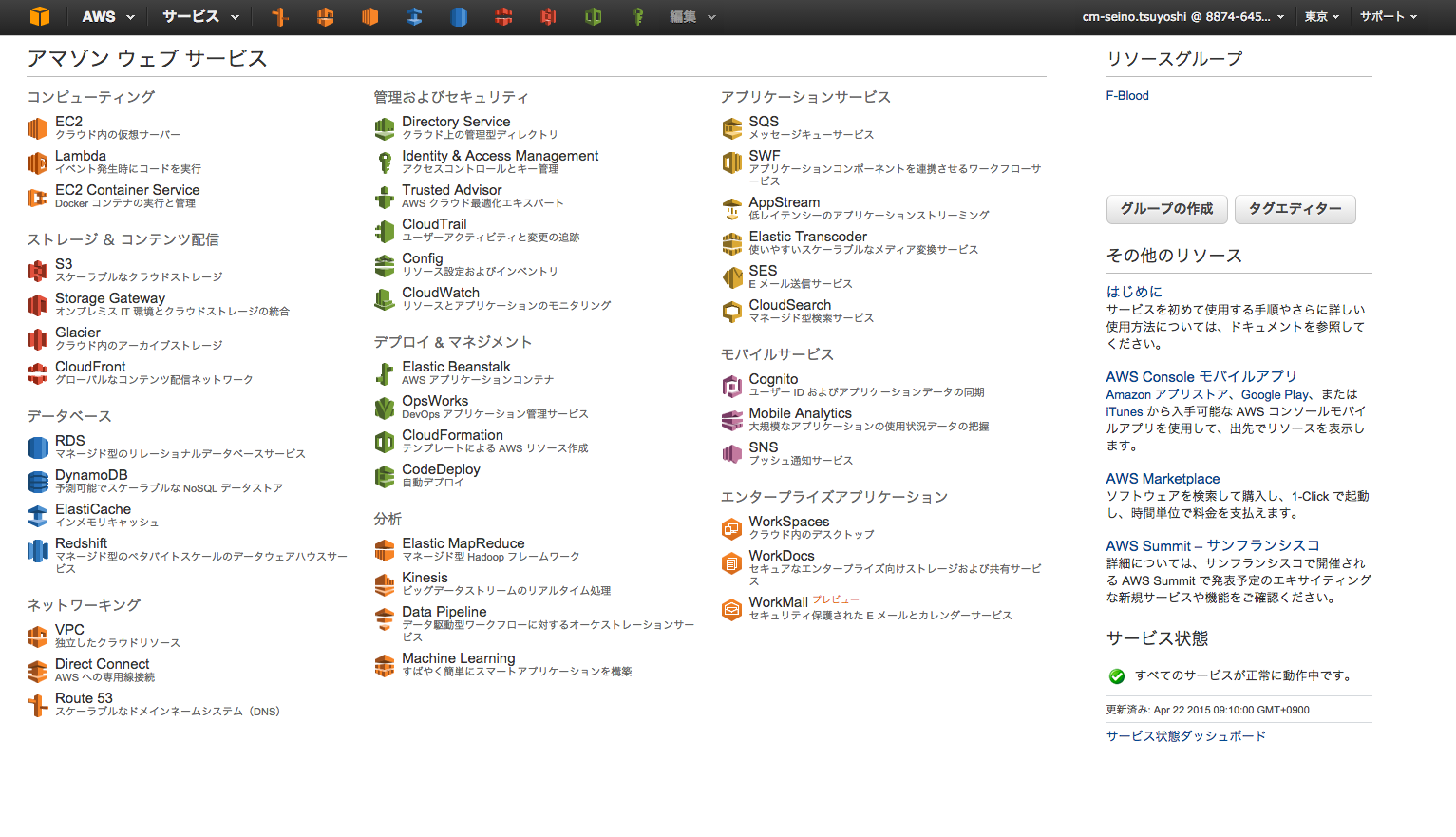Viewport: 1456px width, 837px height.
Task: Click the グループの作成 button
Action: click(1166, 209)
